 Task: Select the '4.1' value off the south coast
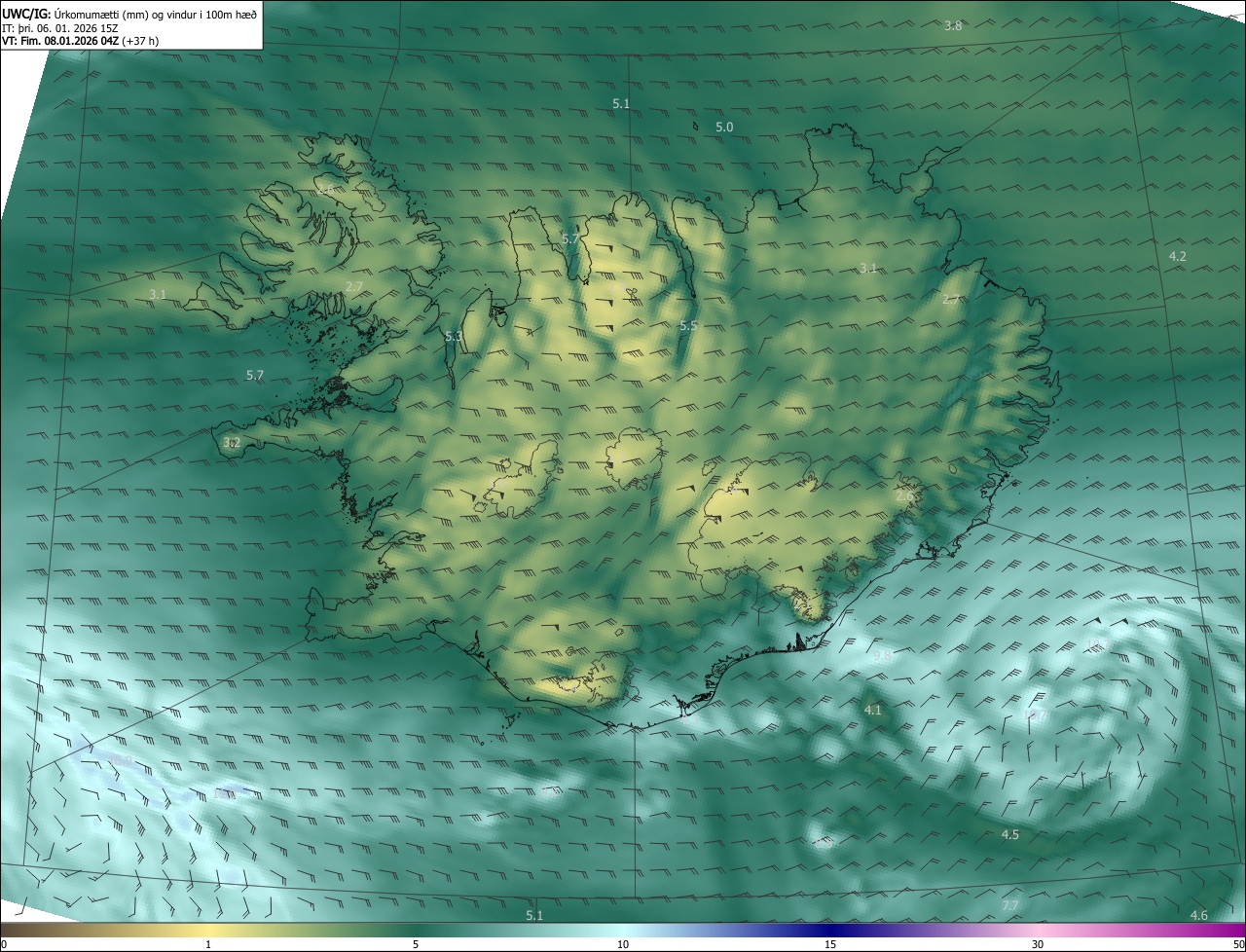click(x=872, y=711)
